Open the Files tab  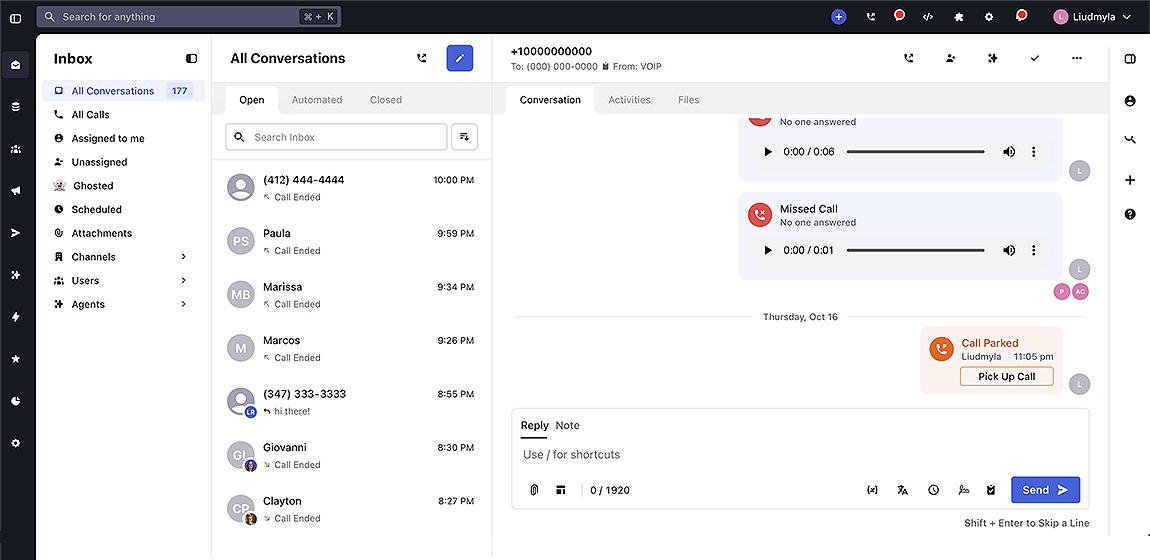(x=689, y=100)
